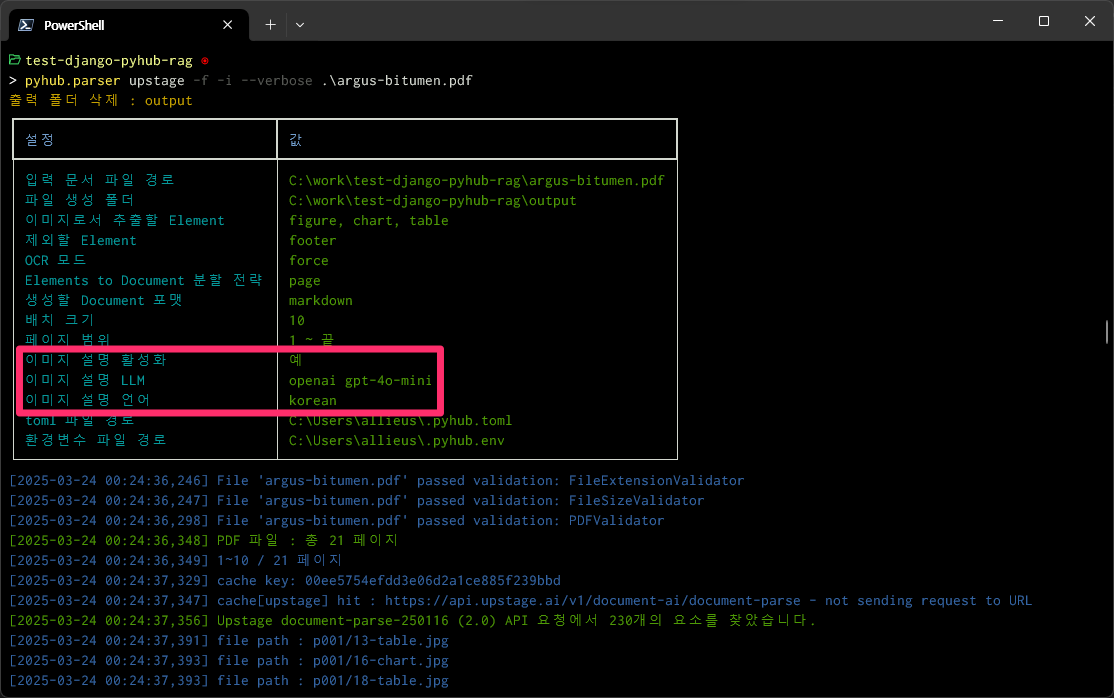
Task: Click the pyhub.parser command text
Action: pos(70,80)
